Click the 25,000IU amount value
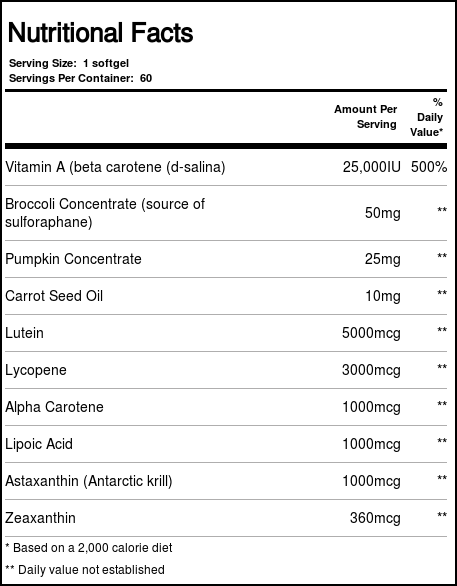 coord(371,167)
